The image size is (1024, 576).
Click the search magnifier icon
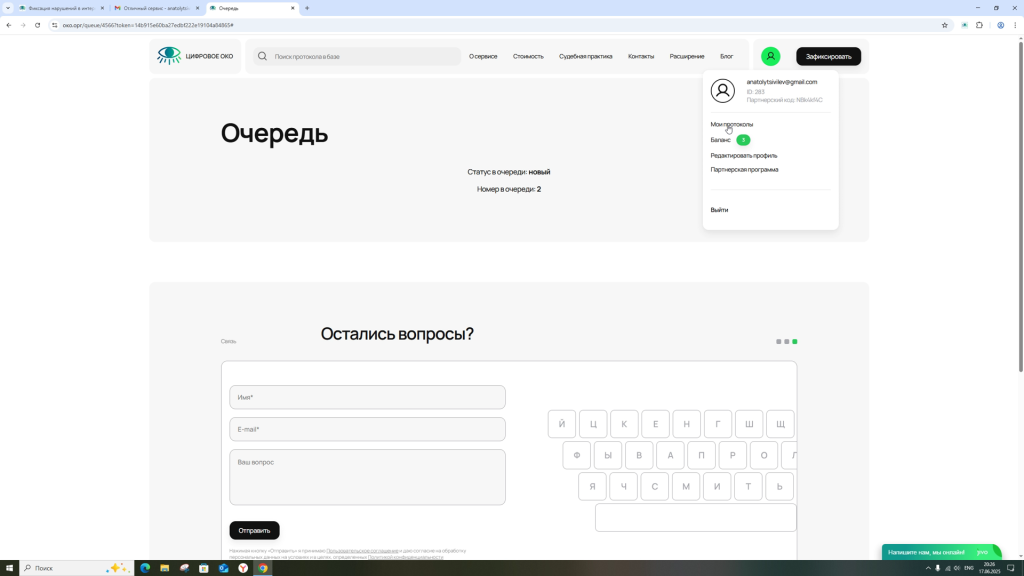[x=262, y=56]
